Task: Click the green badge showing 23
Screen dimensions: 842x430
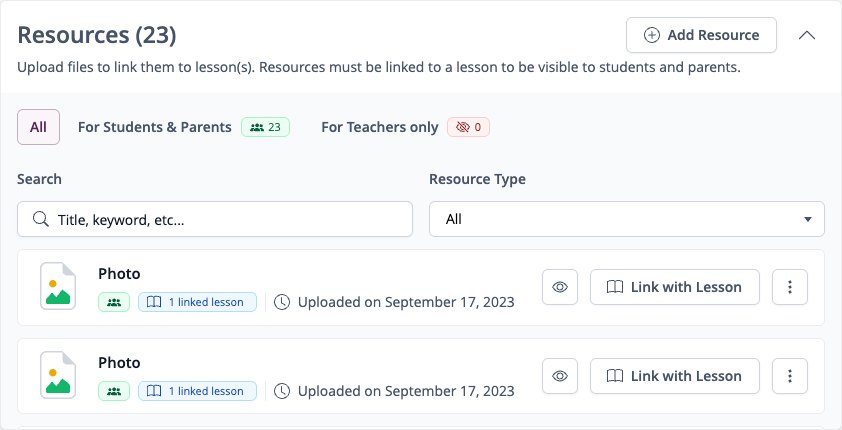Action: tap(265, 127)
